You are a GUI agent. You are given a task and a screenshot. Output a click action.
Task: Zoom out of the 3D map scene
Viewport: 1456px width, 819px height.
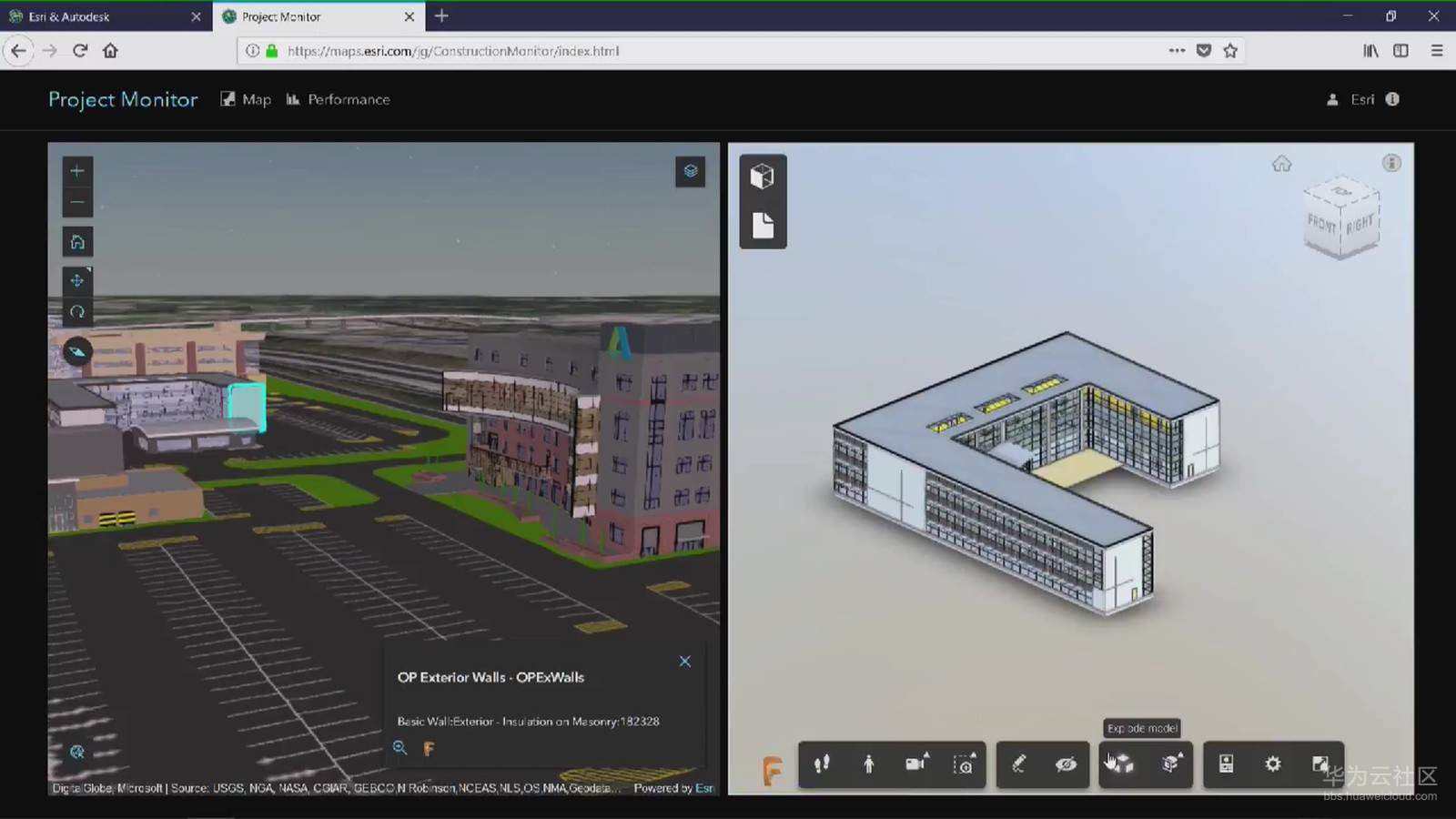[77, 202]
